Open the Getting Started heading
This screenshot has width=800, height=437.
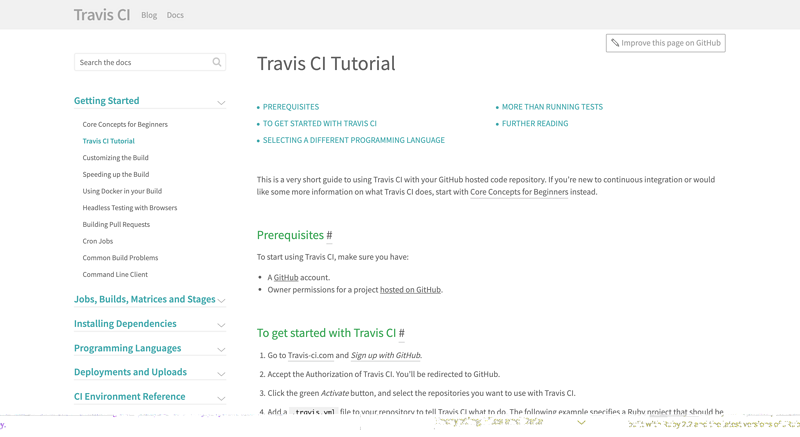[107, 100]
